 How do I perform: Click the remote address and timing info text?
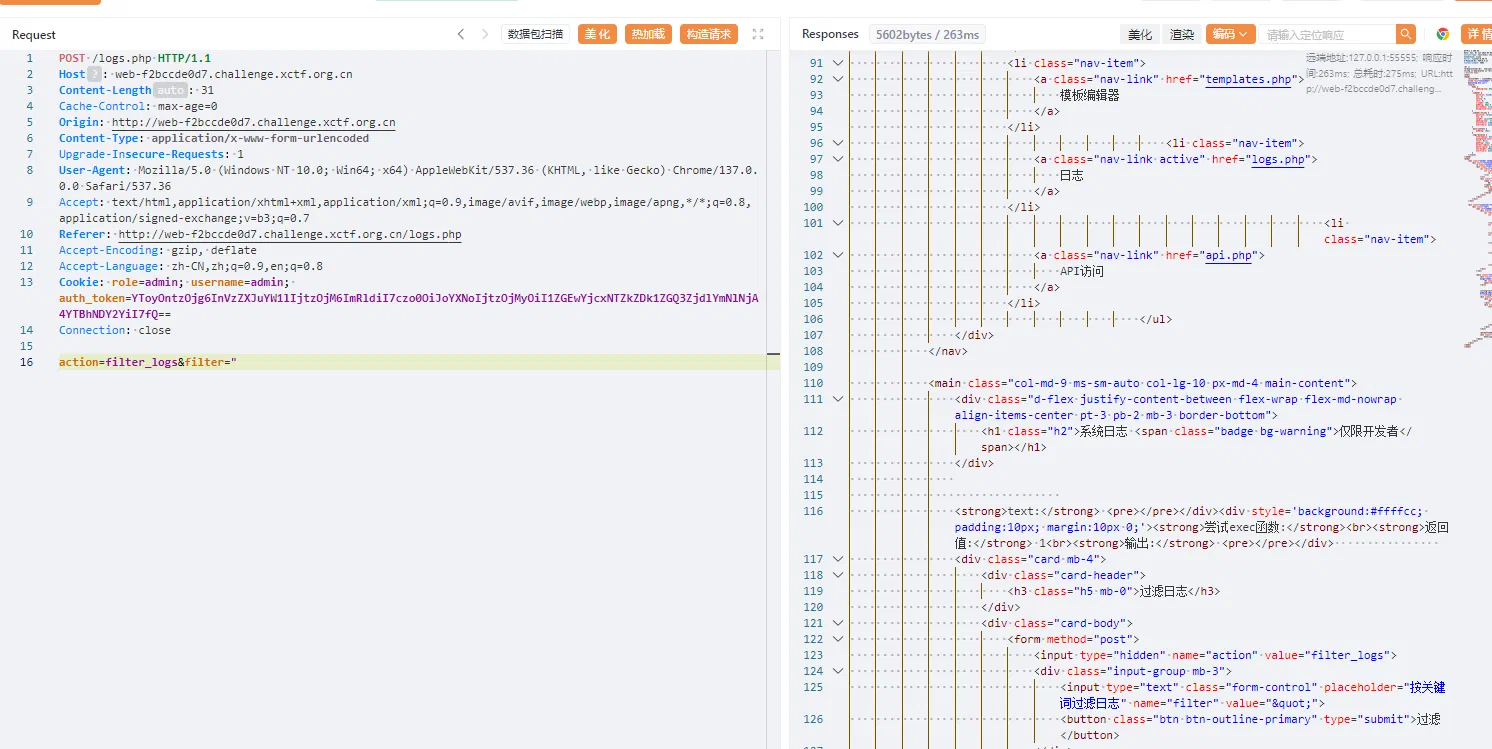pos(1379,73)
